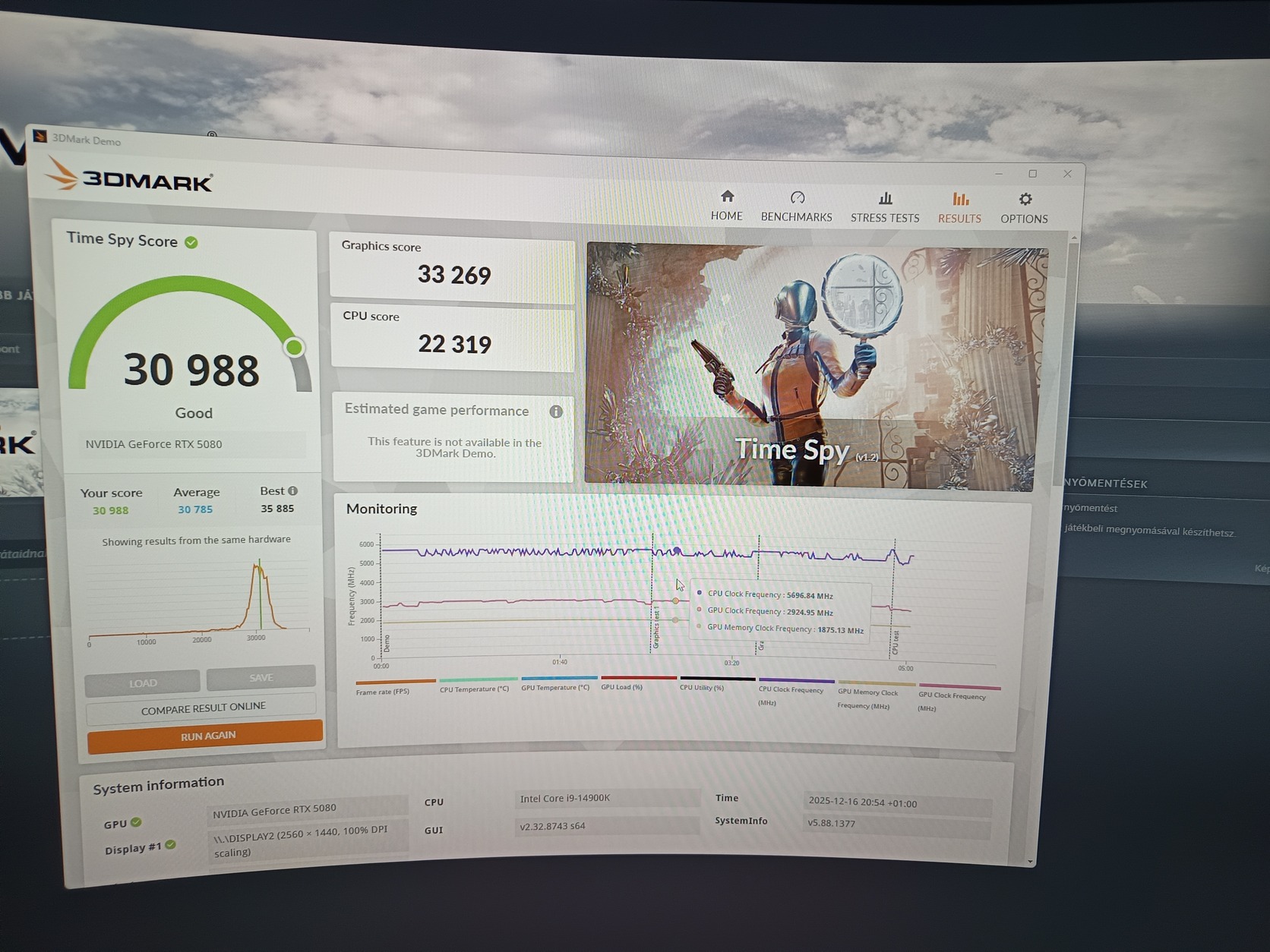This screenshot has height=952, width=1270.
Task: Toggle the GPU Load (%) legend item
Action: 638,682
